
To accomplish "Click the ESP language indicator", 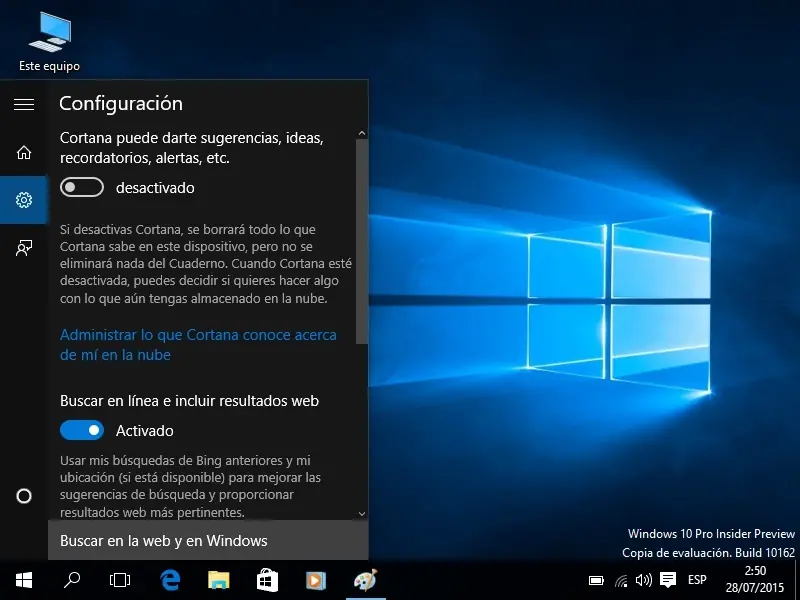I will click(x=697, y=580).
